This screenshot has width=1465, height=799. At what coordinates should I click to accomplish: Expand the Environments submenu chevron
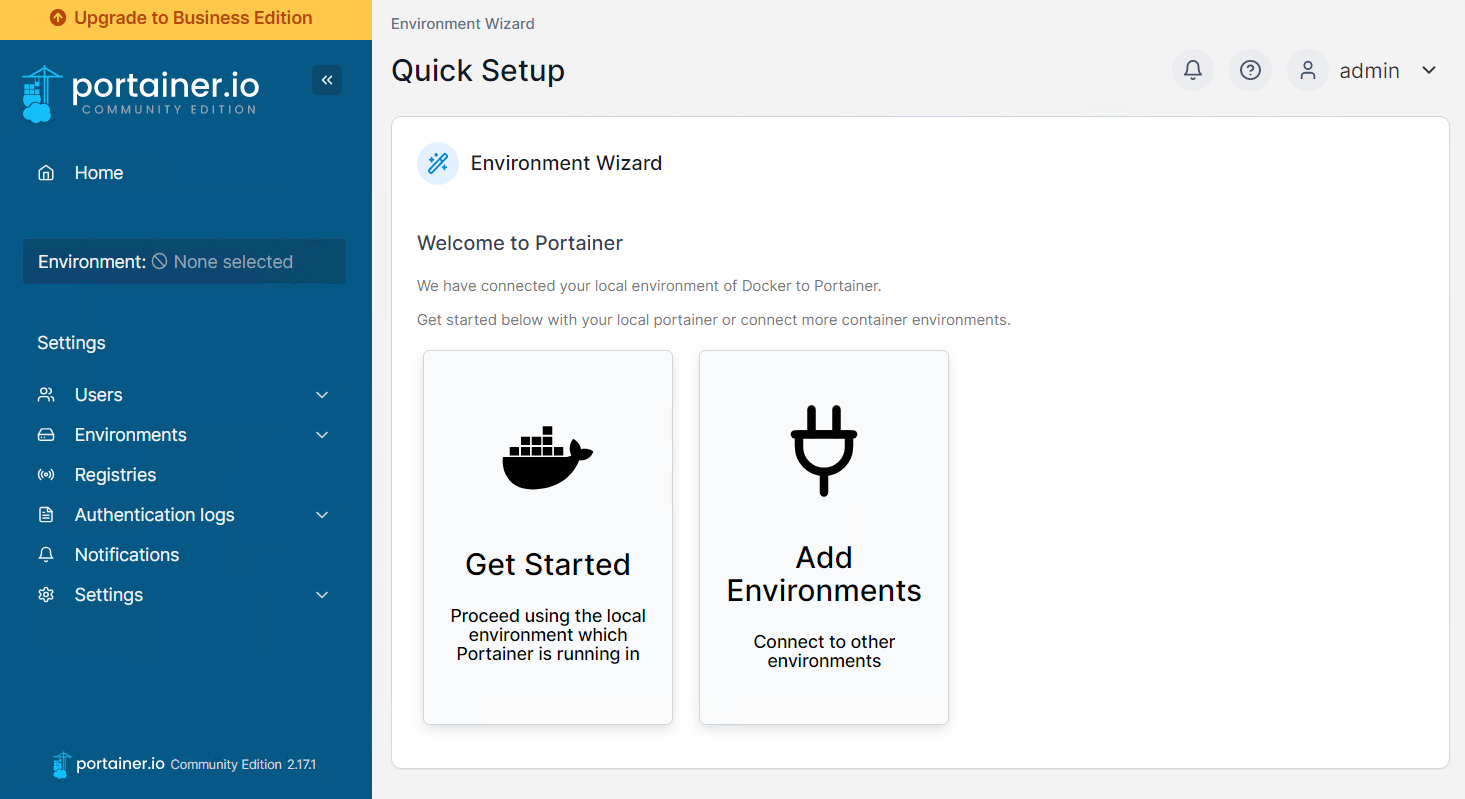(x=322, y=435)
